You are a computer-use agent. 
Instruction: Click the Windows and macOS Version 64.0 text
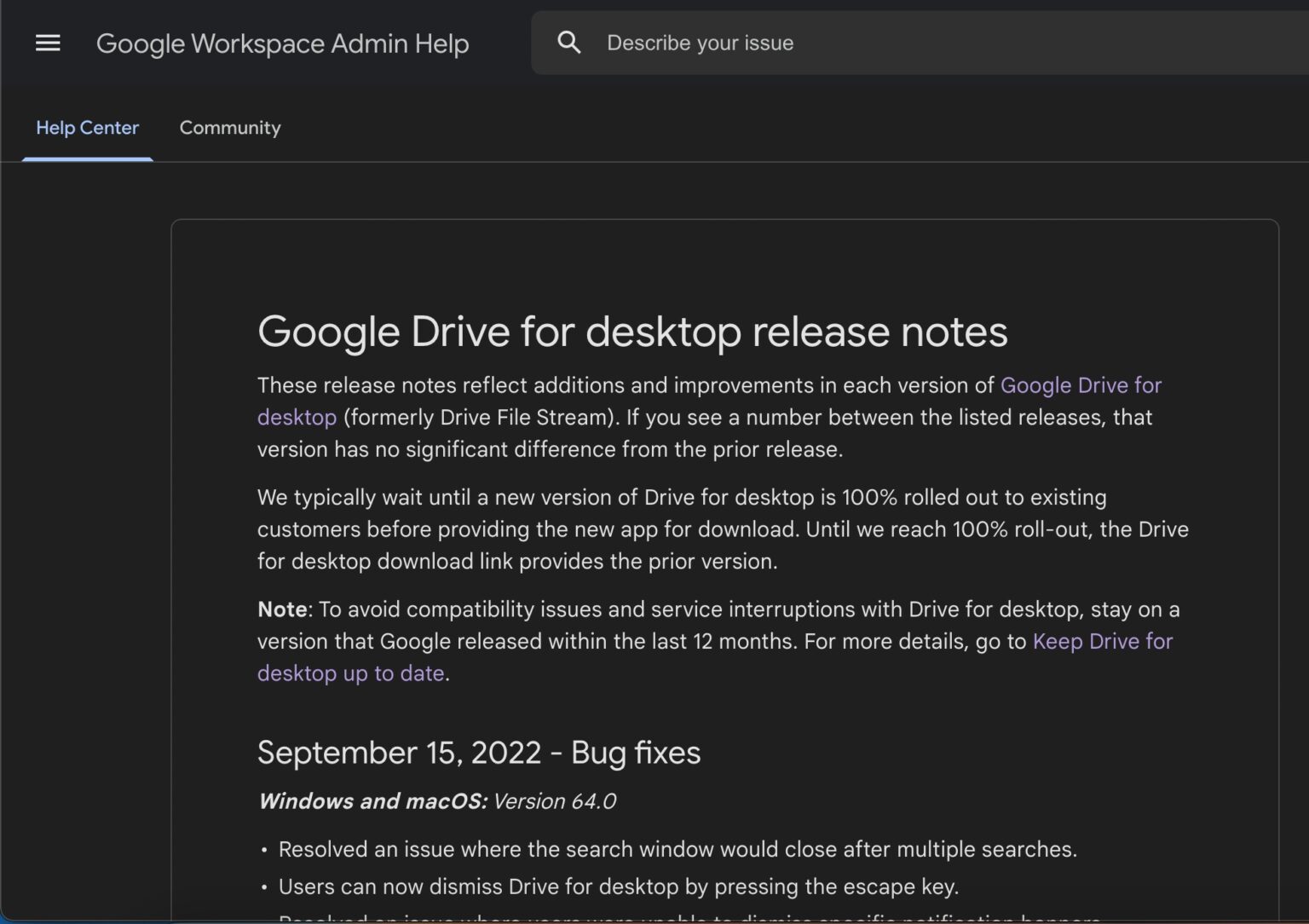437,801
